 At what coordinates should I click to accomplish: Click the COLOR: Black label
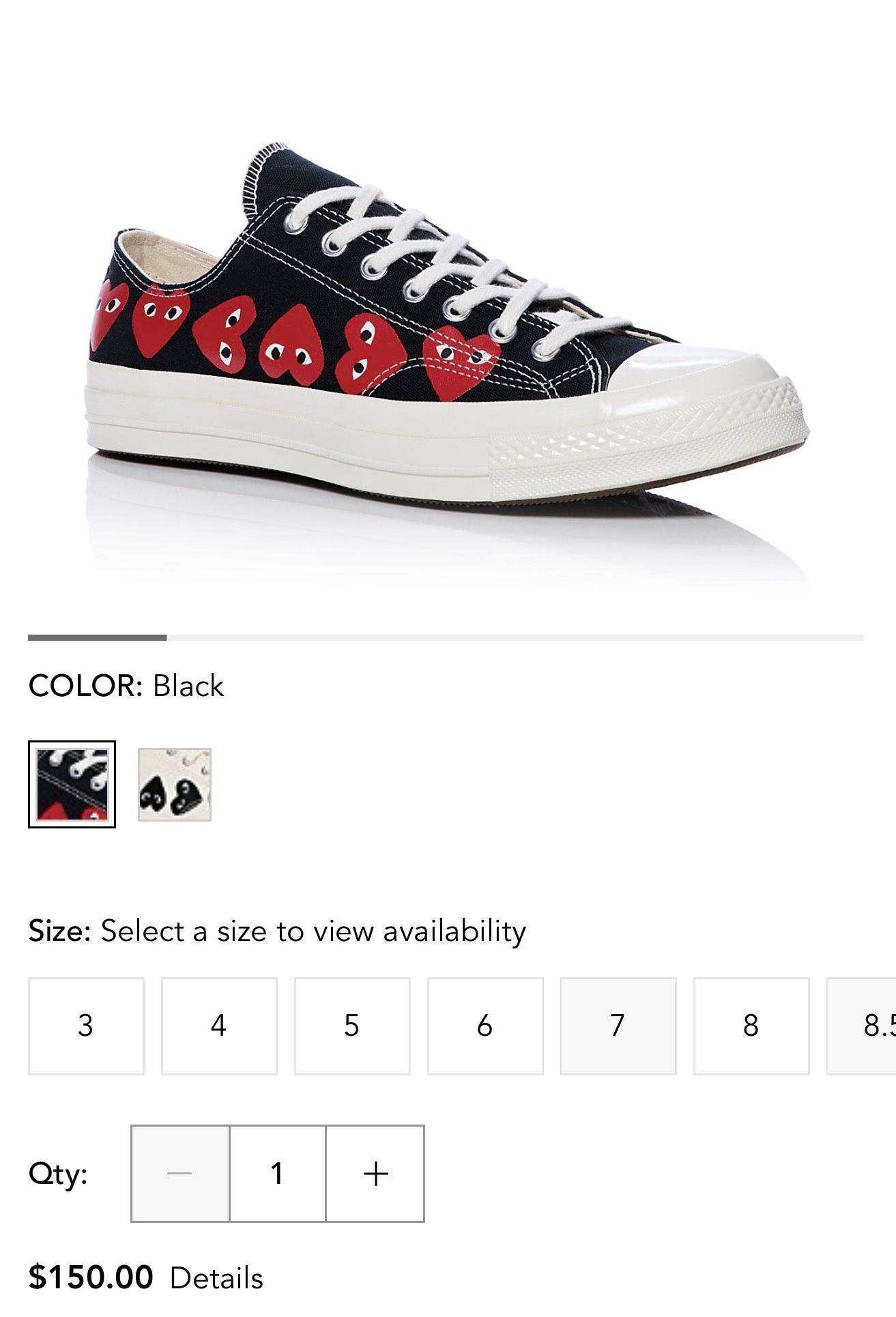click(126, 686)
